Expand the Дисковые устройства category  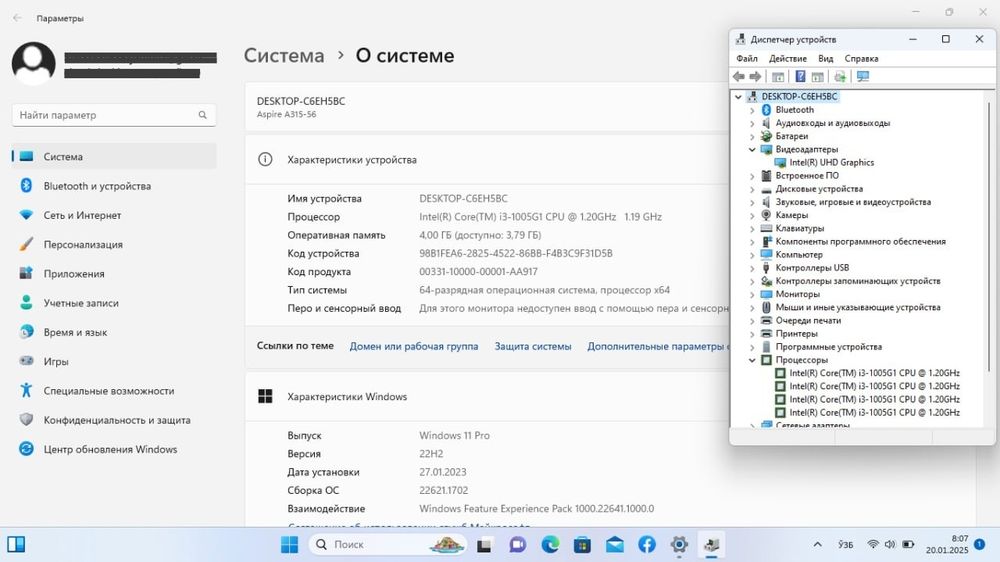[x=752, y=189]
